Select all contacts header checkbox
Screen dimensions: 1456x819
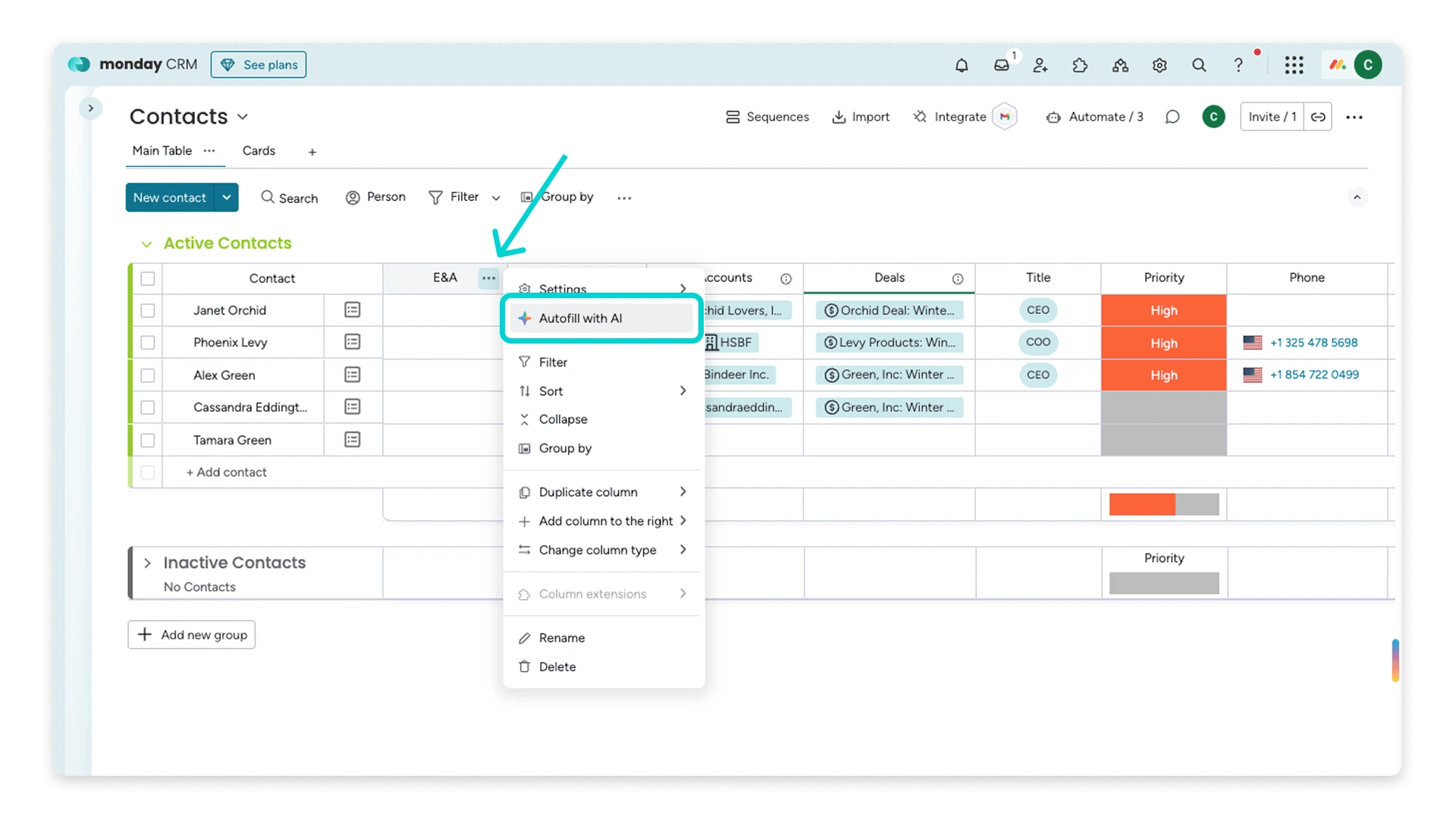coord(148,279)
